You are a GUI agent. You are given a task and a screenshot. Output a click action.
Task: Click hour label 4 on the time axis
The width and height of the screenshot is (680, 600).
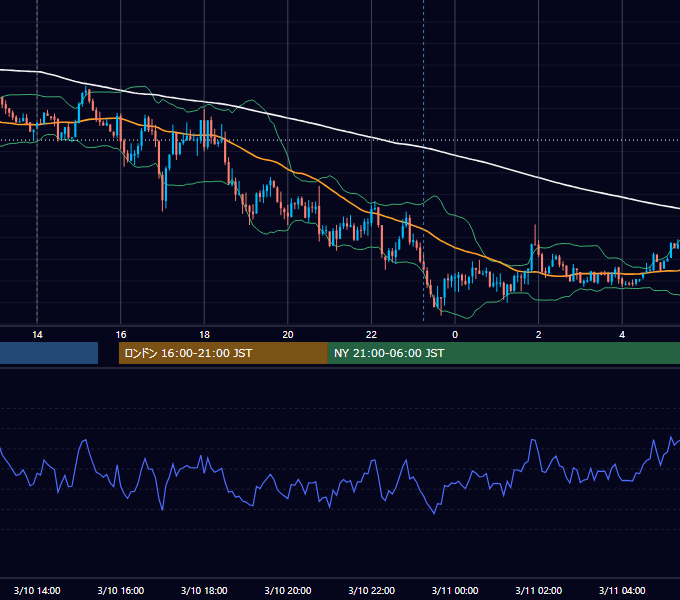point(622,335)
